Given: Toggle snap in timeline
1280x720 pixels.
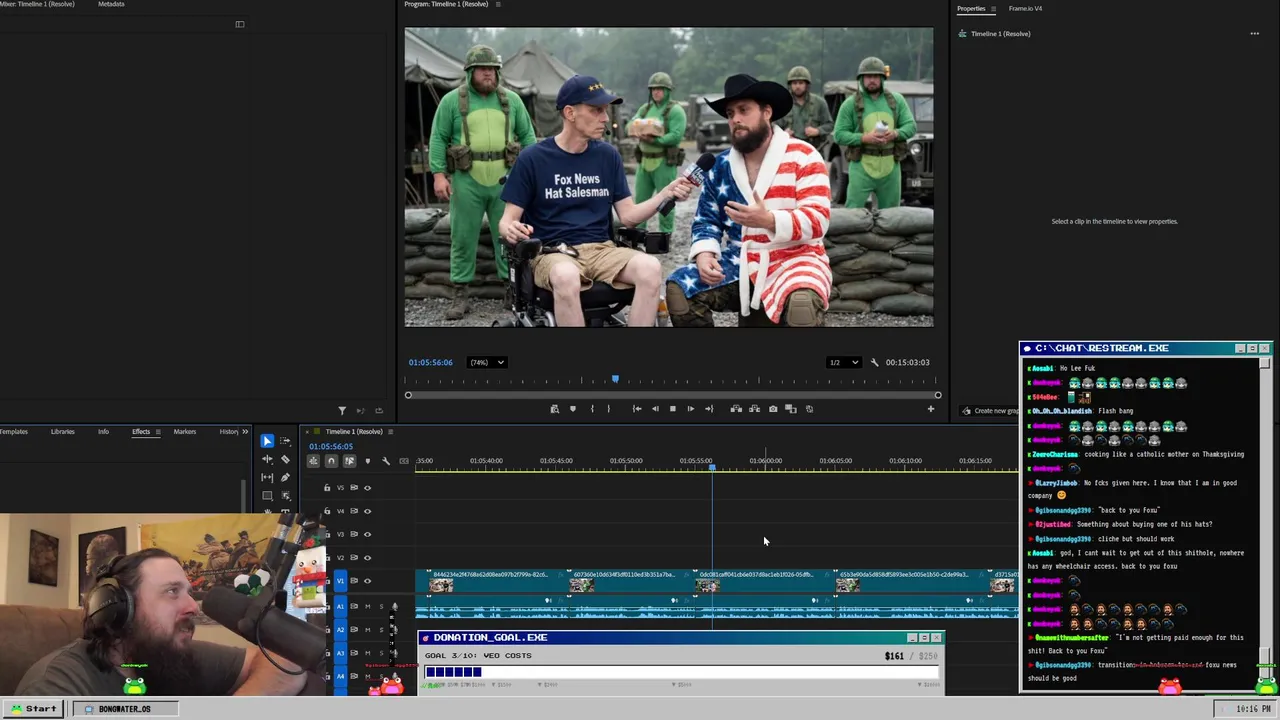Looking at the screenshot, I should tap(331, 461).
